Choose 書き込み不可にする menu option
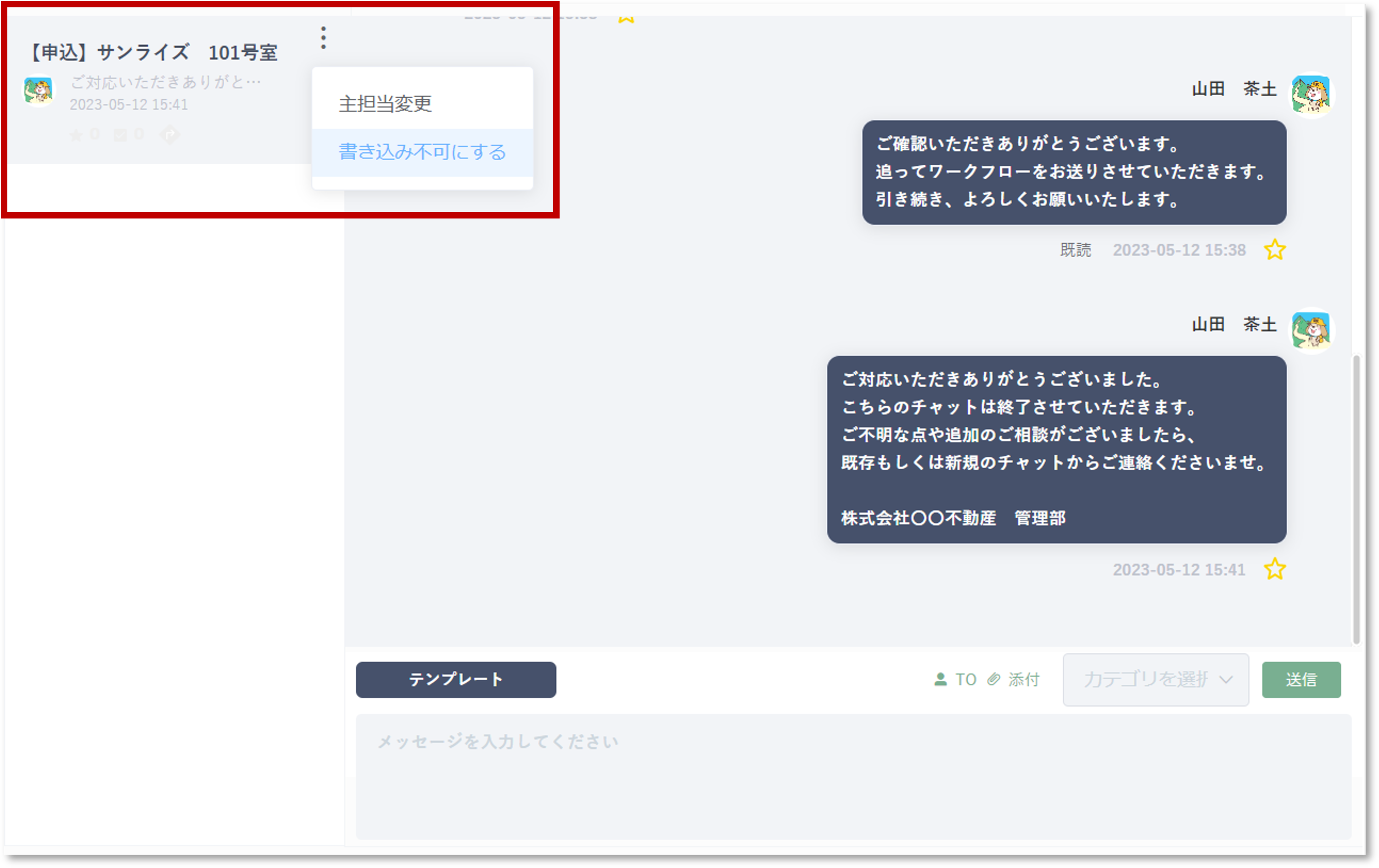The width and height of the screenshot is (1379, 868). [x=422, y=152]
